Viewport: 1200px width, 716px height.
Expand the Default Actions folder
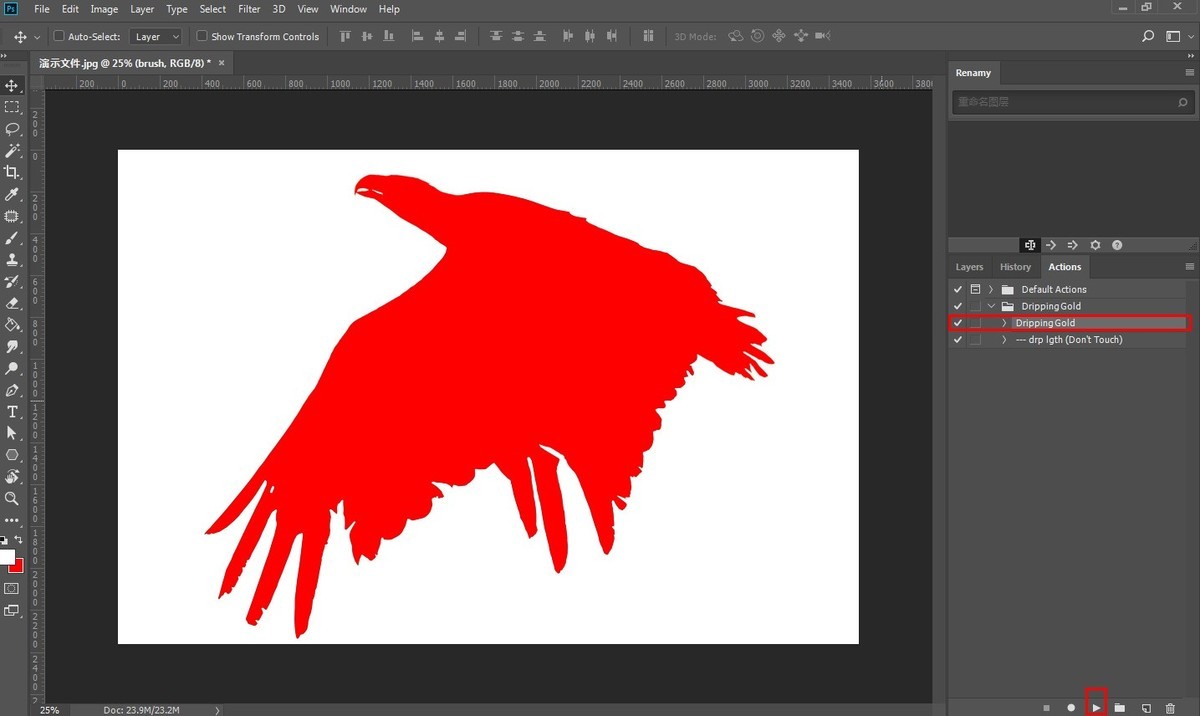(x=990, y=290)
